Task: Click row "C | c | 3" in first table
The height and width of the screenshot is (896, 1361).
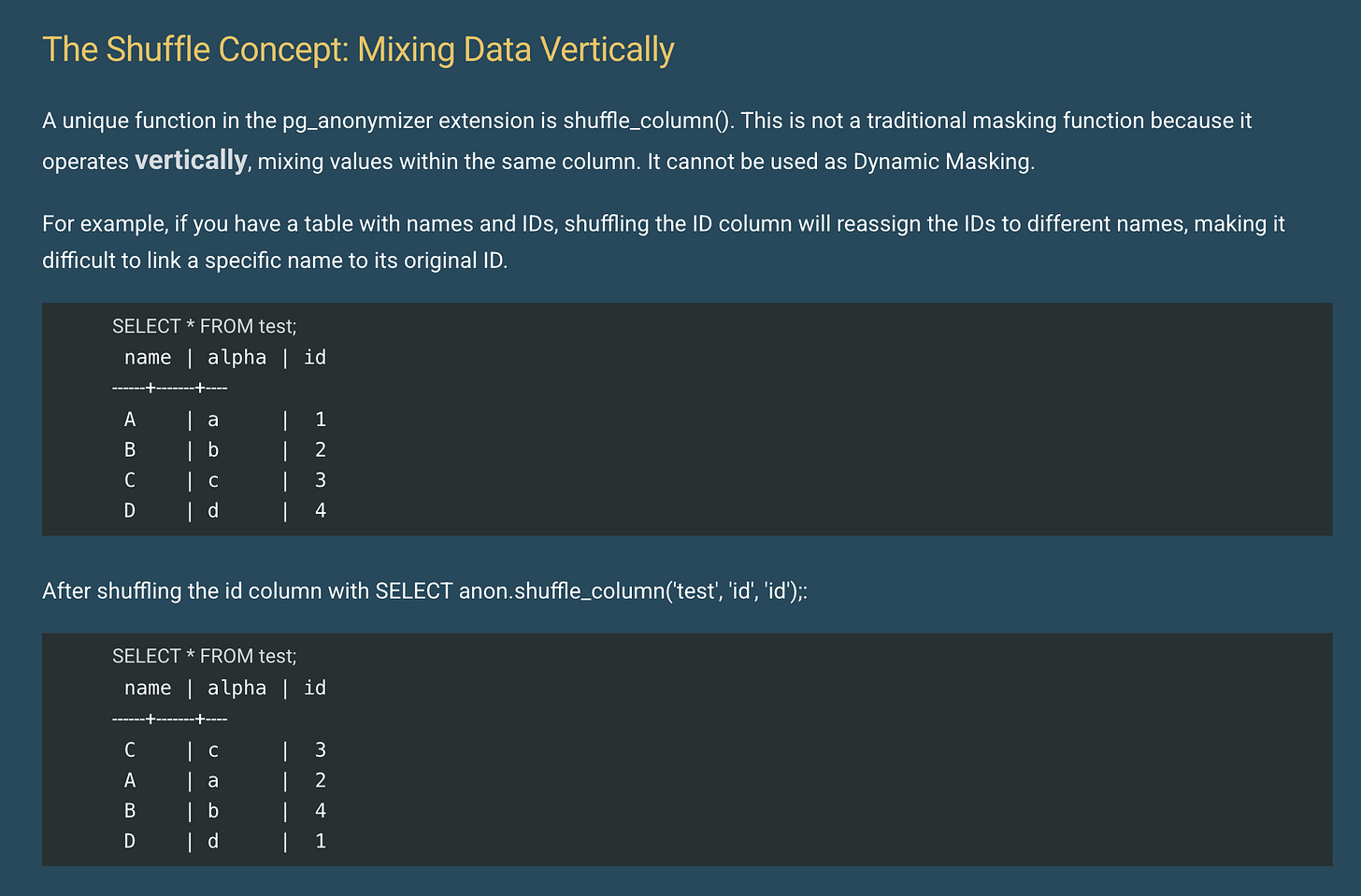Action: tap(224, 480)
